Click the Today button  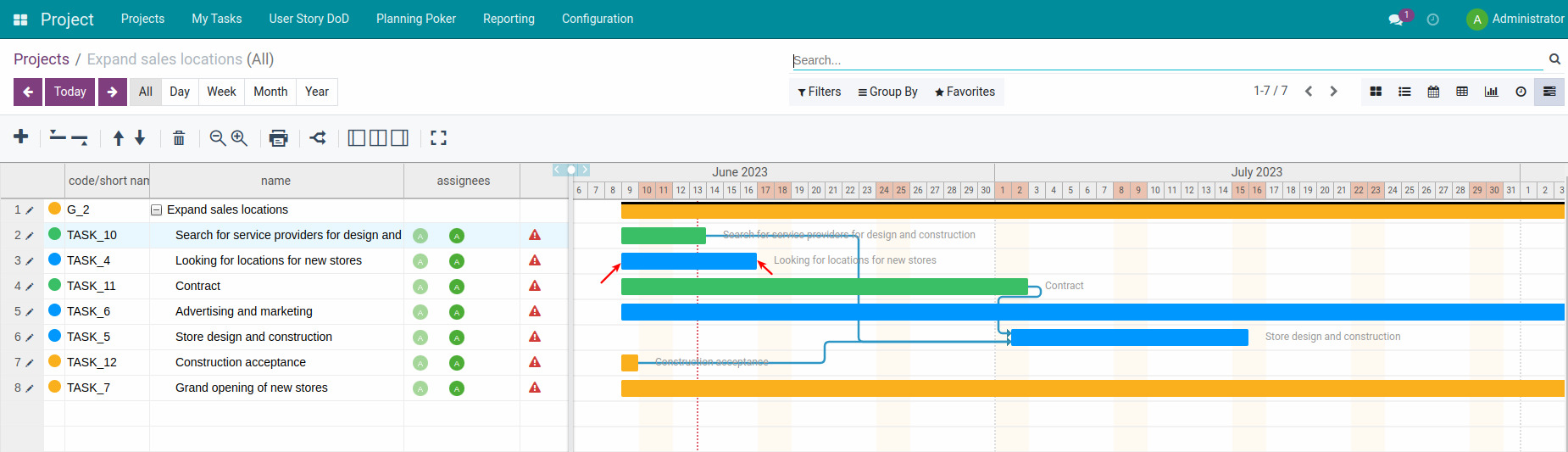point(70,92)
